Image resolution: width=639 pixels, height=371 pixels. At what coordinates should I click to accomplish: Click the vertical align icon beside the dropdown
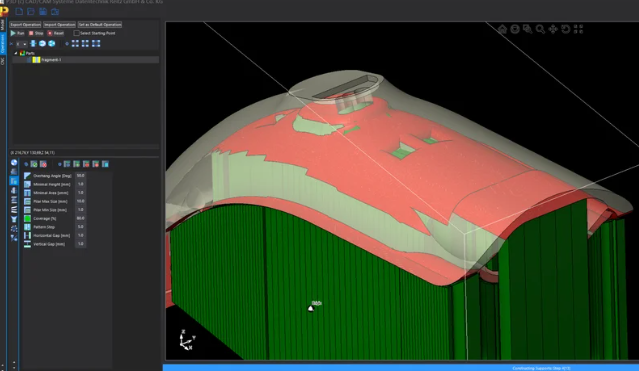33,43
